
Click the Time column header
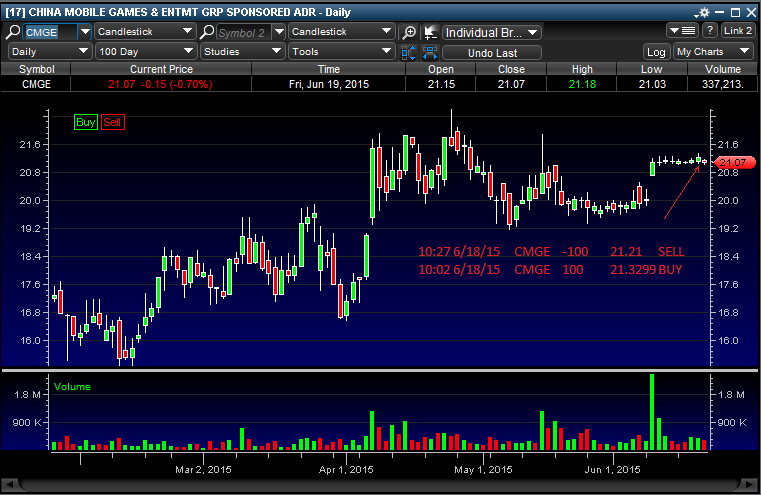pyautogui.click(x=329, y=69)
